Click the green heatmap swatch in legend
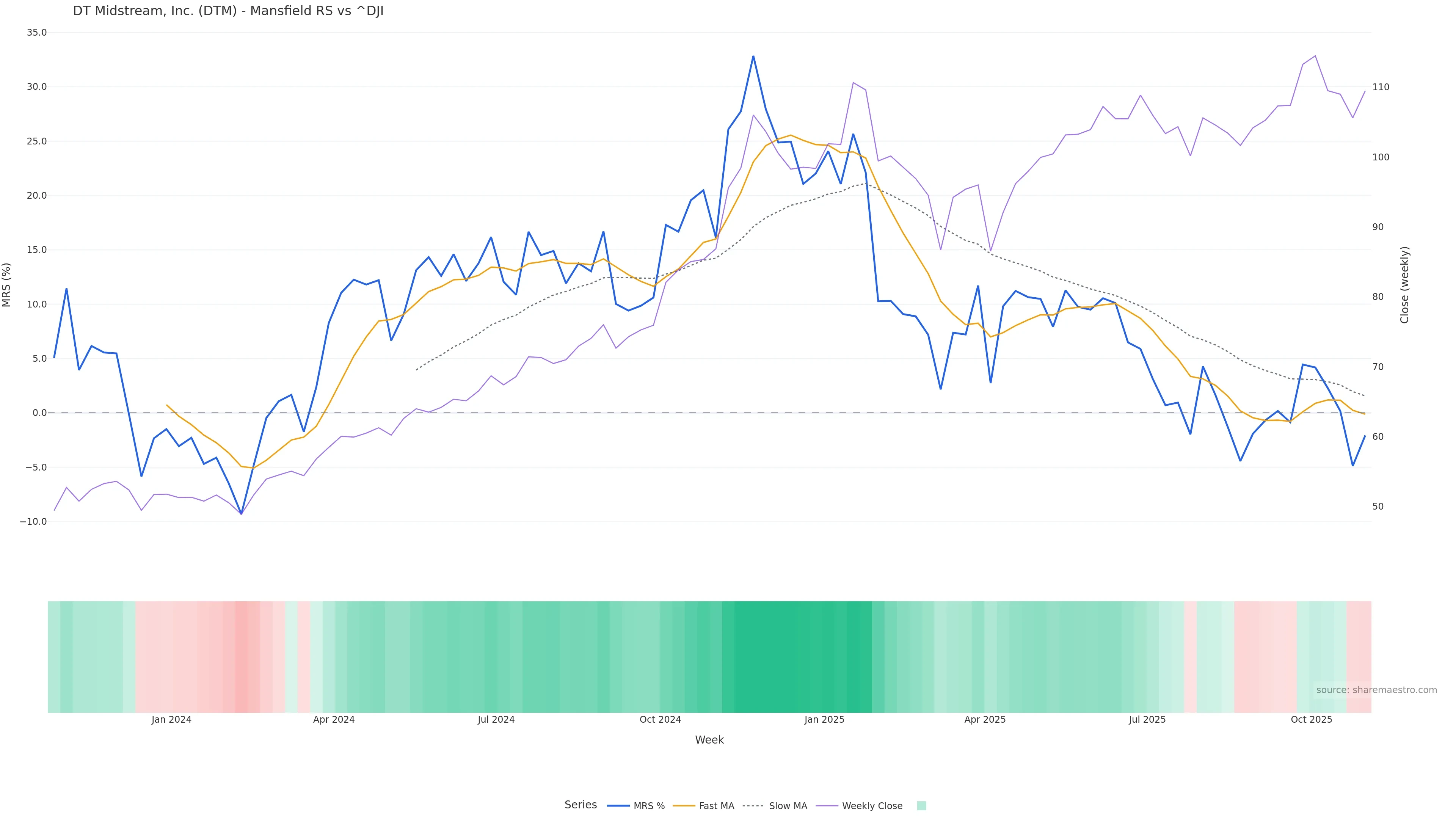The image size is (1456, 819). click(921, 805)
